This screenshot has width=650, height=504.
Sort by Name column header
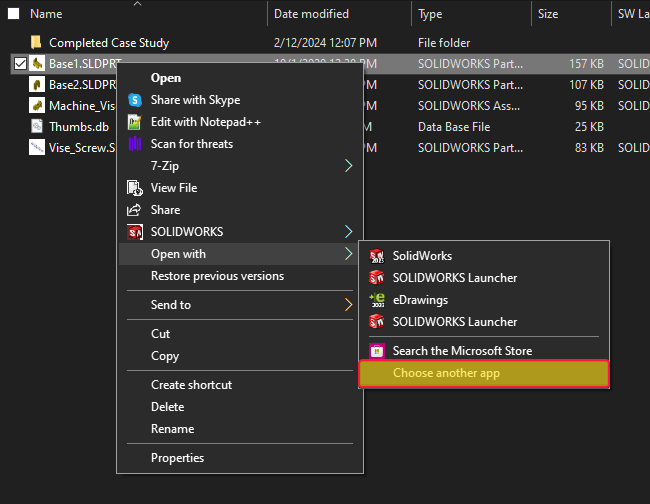[46, 14]
